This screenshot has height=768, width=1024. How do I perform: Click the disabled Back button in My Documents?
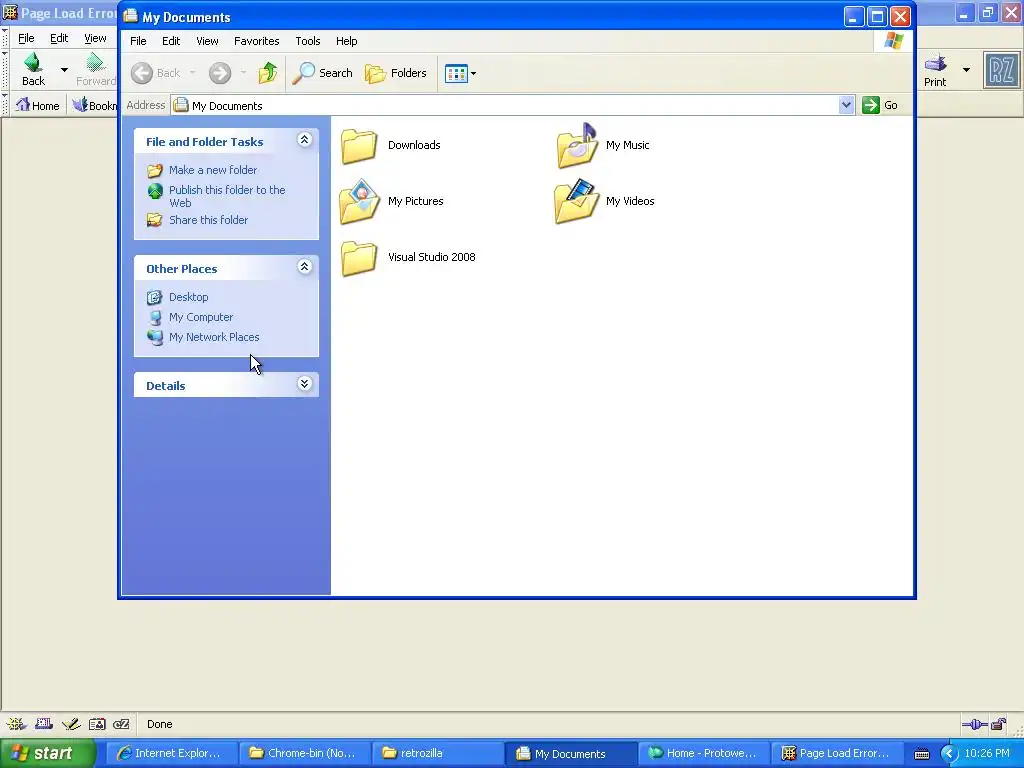click(155, 73)
